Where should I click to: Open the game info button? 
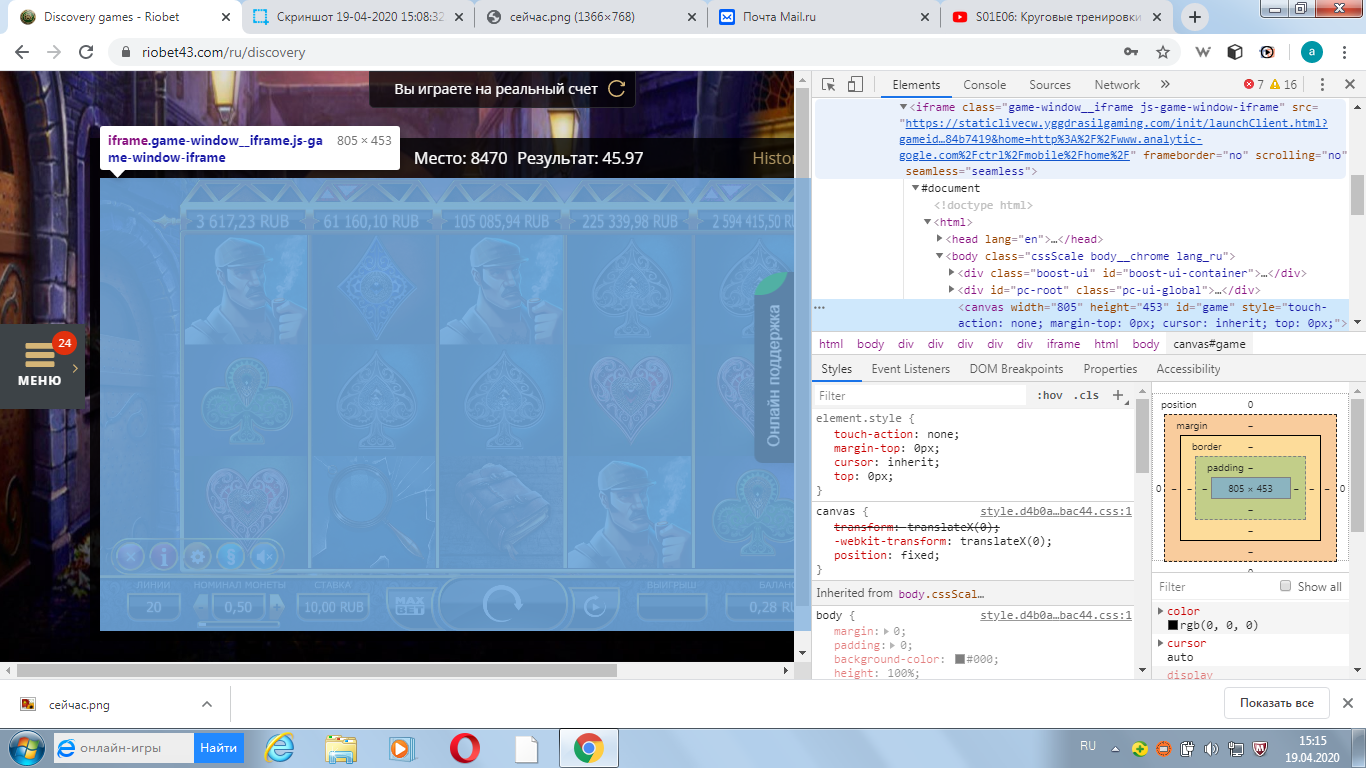163,557
